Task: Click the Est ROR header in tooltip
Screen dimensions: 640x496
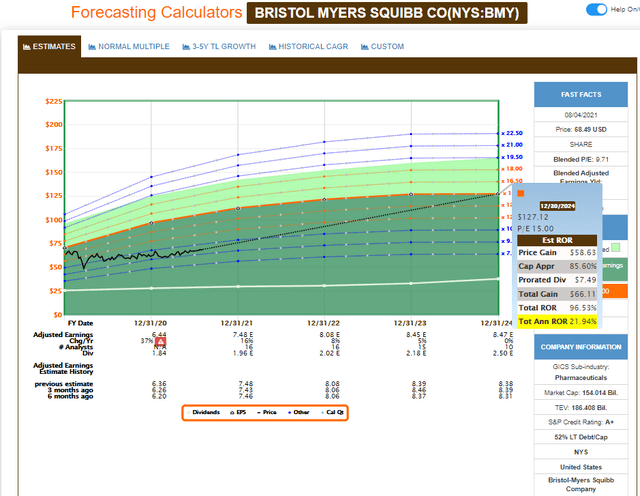Action: [x=557, y=240]
